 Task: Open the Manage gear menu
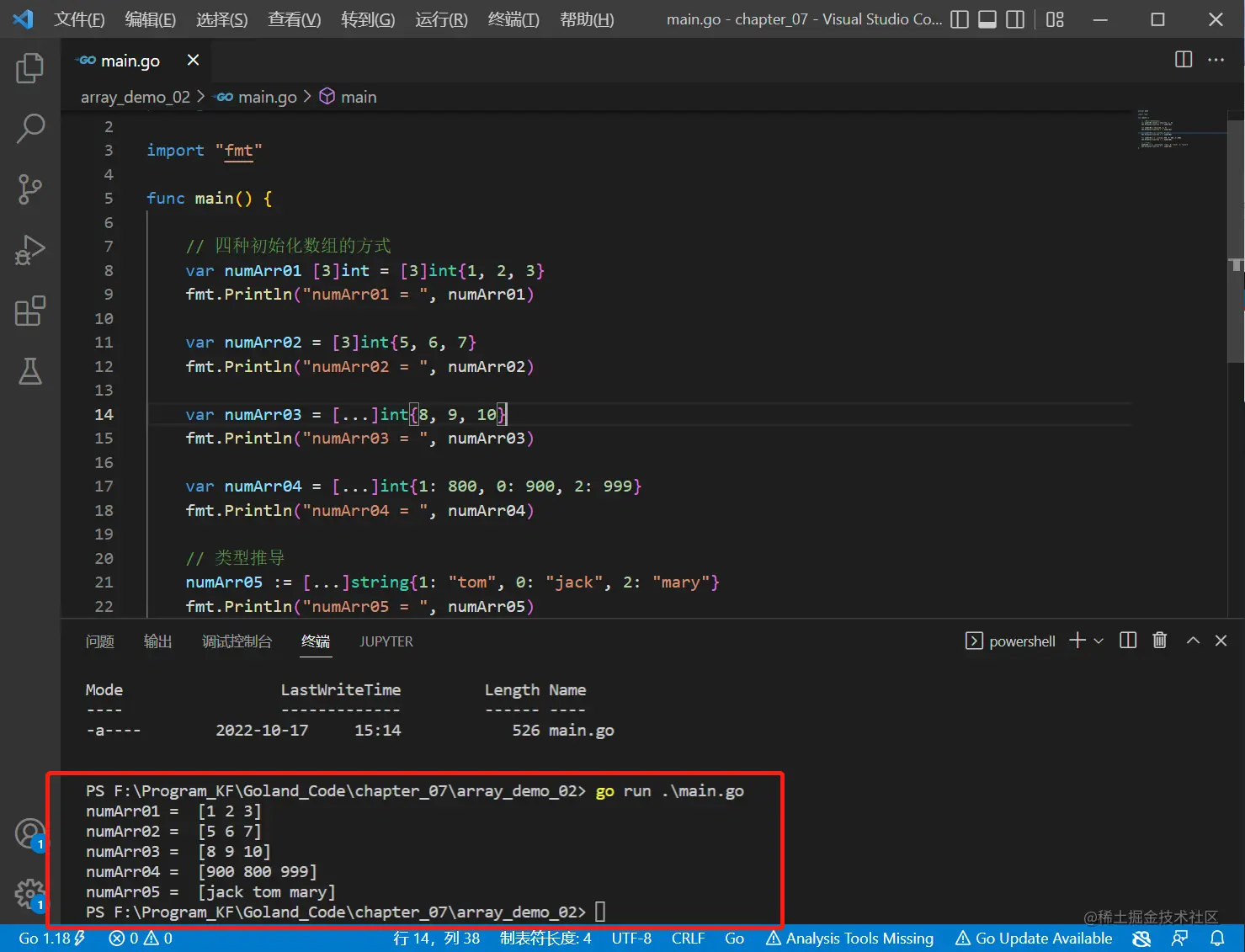point(30,895)
